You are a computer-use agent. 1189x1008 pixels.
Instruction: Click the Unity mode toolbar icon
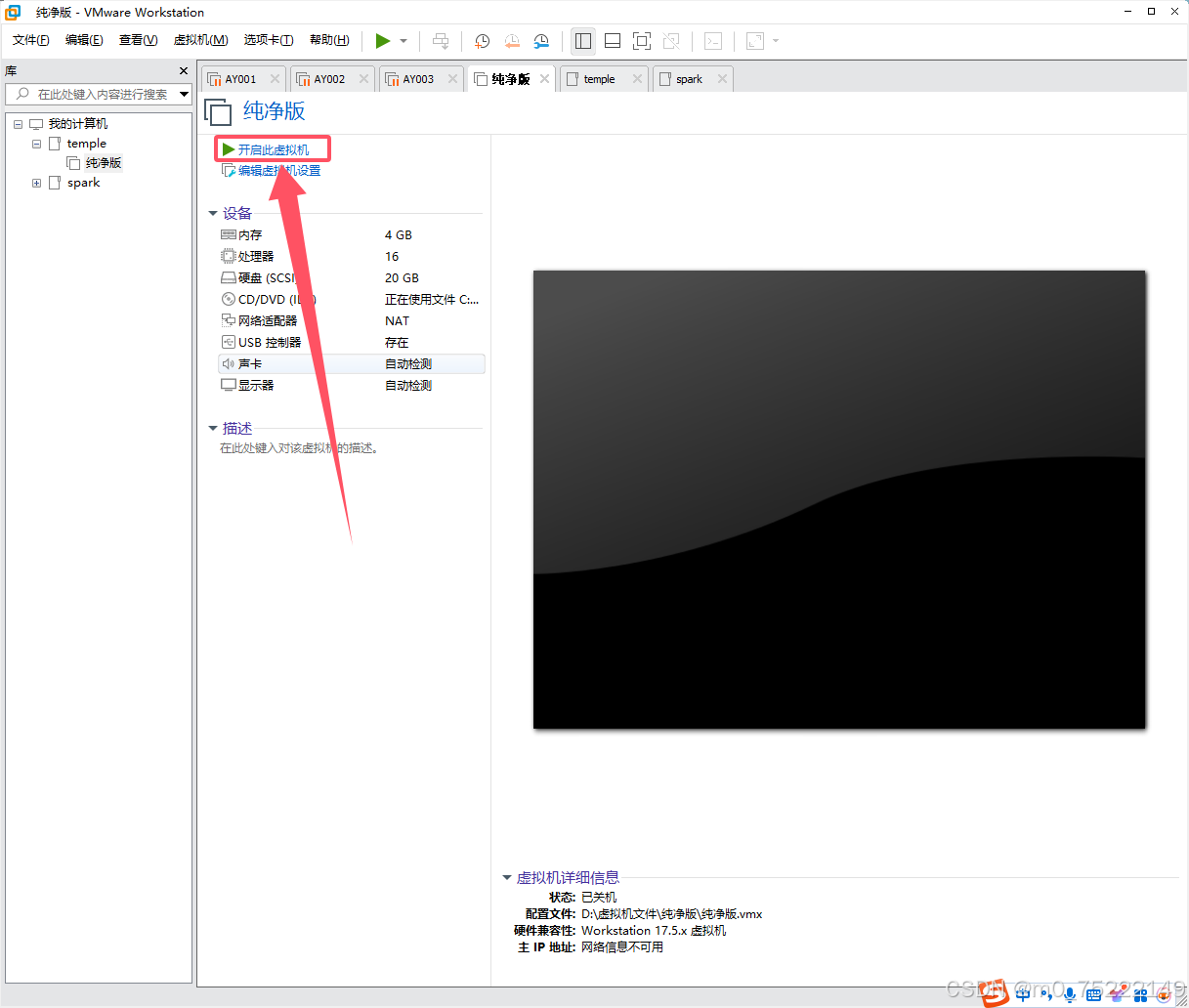671,41
